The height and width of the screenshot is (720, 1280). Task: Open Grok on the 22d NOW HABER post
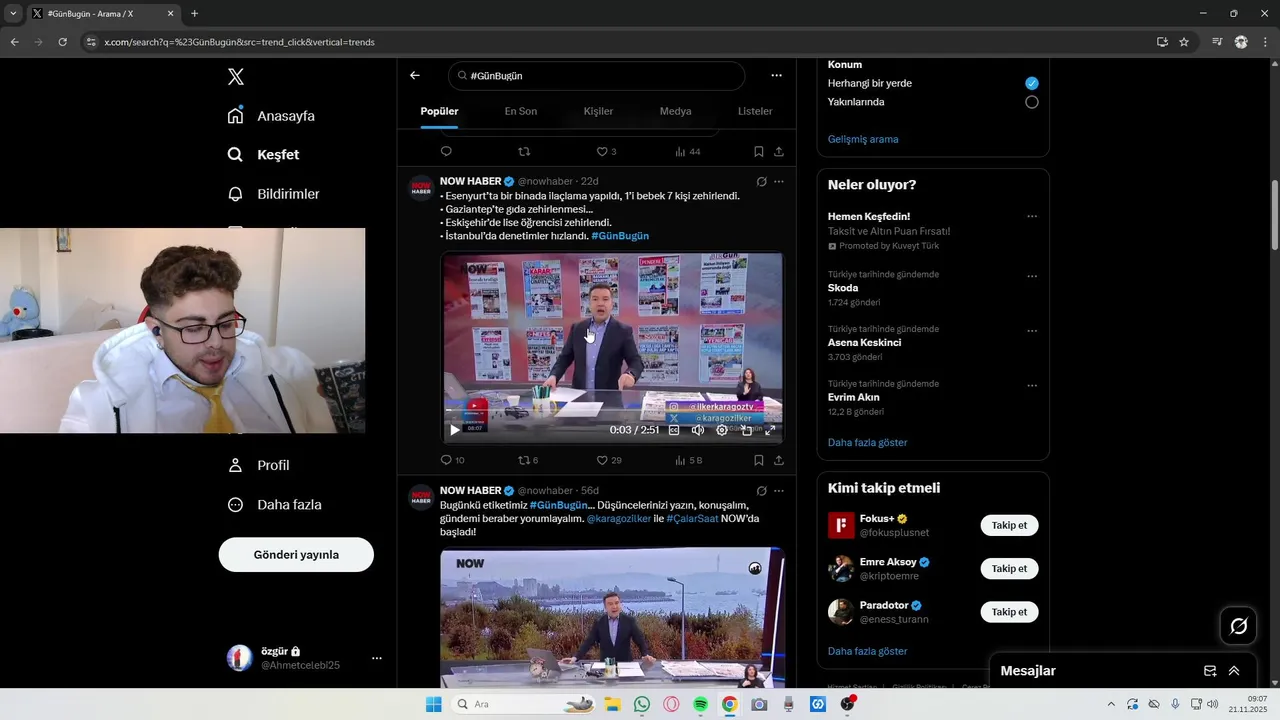[761, 182]
